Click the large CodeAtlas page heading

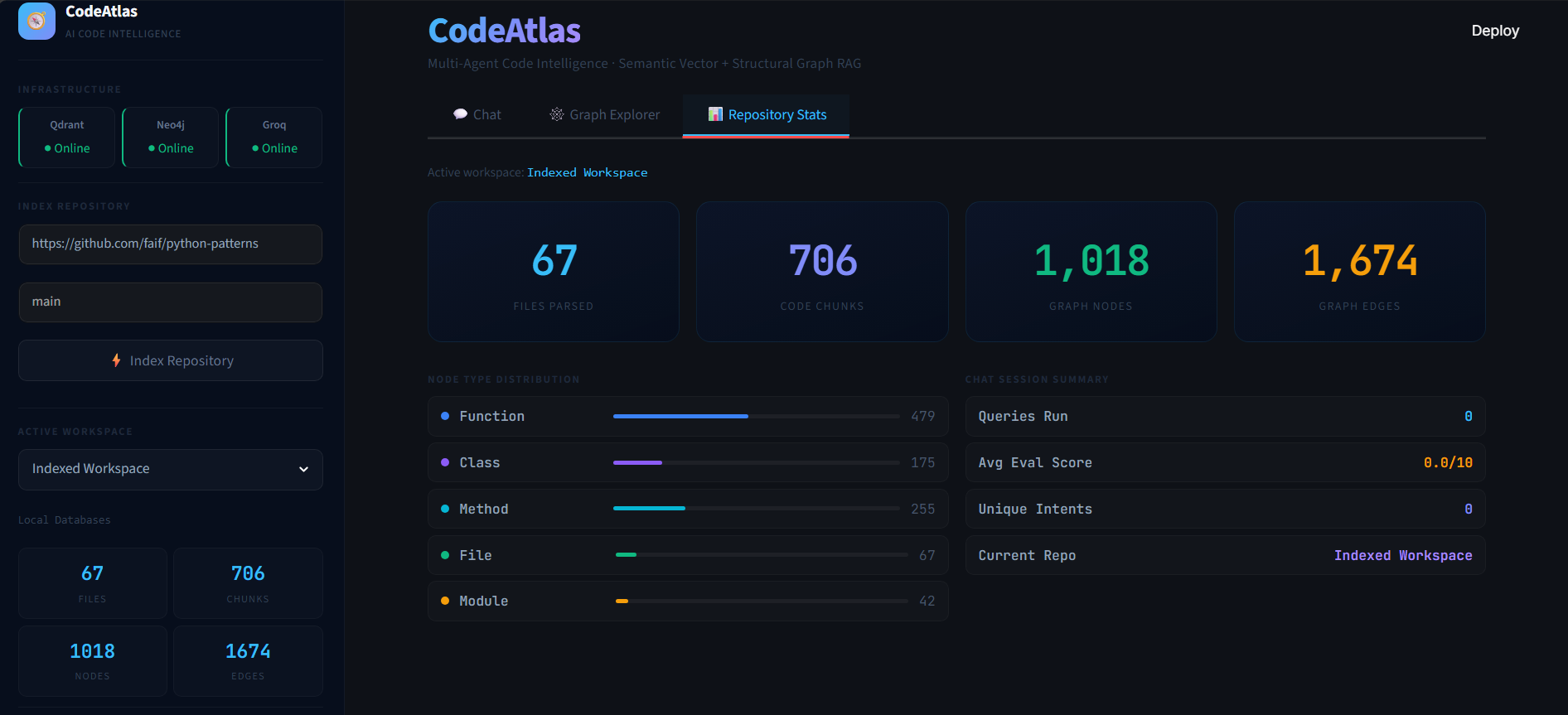pyautogui.click(x=504, y=31)
